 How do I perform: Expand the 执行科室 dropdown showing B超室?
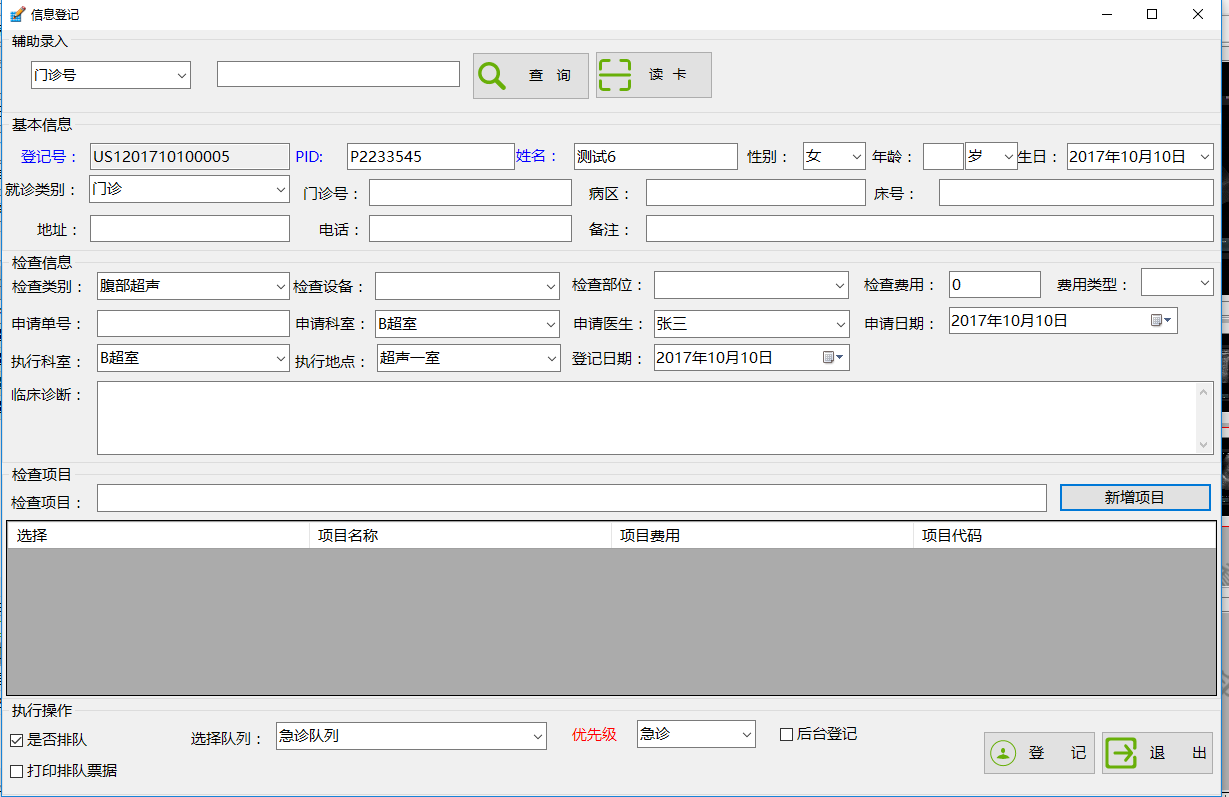pos(281,358)
